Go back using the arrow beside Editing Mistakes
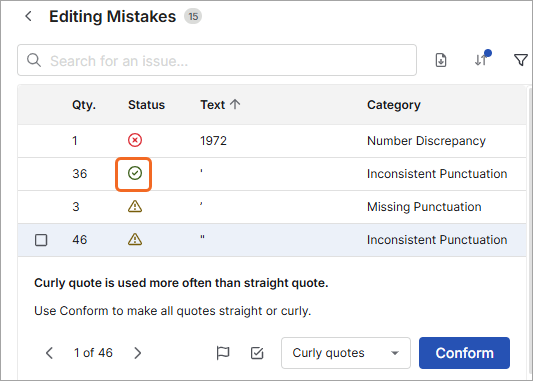 29,16
